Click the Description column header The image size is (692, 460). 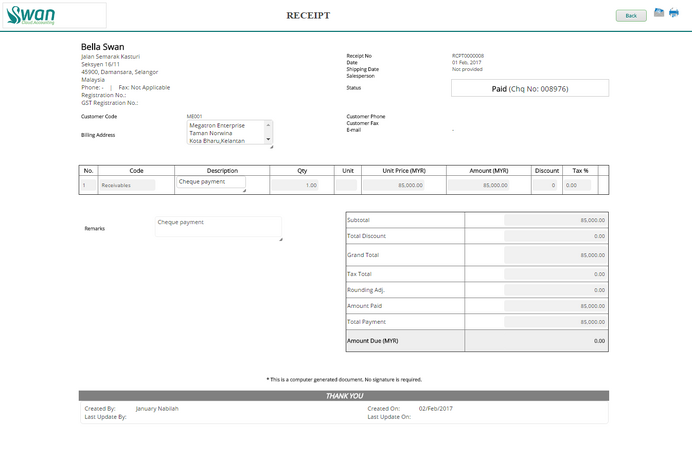pyautogui.click(x=222, y=170)
